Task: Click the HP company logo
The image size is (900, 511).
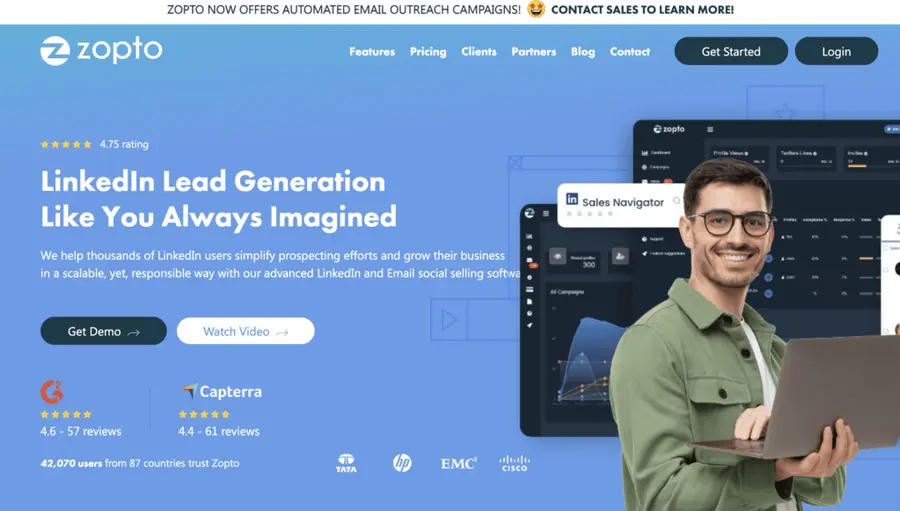Action: tap(402, 463)
